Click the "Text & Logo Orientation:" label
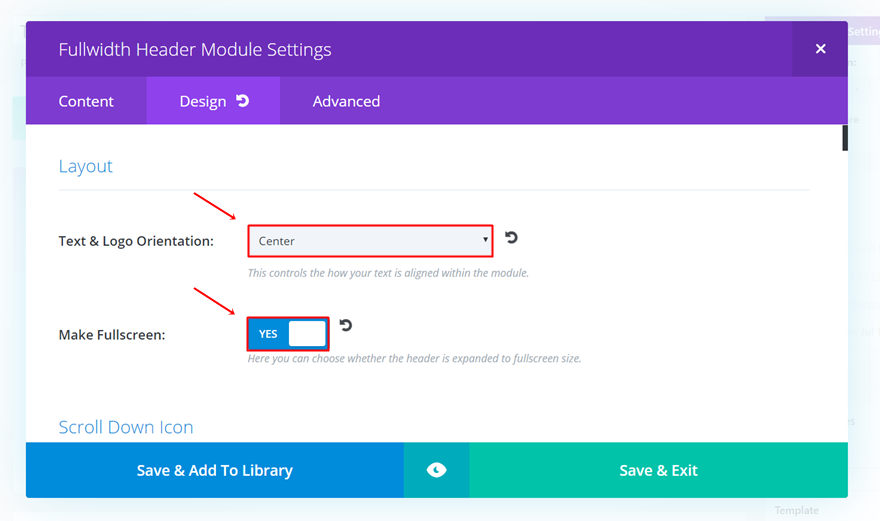This screenshot has height=521, width=880. [136, 241]
